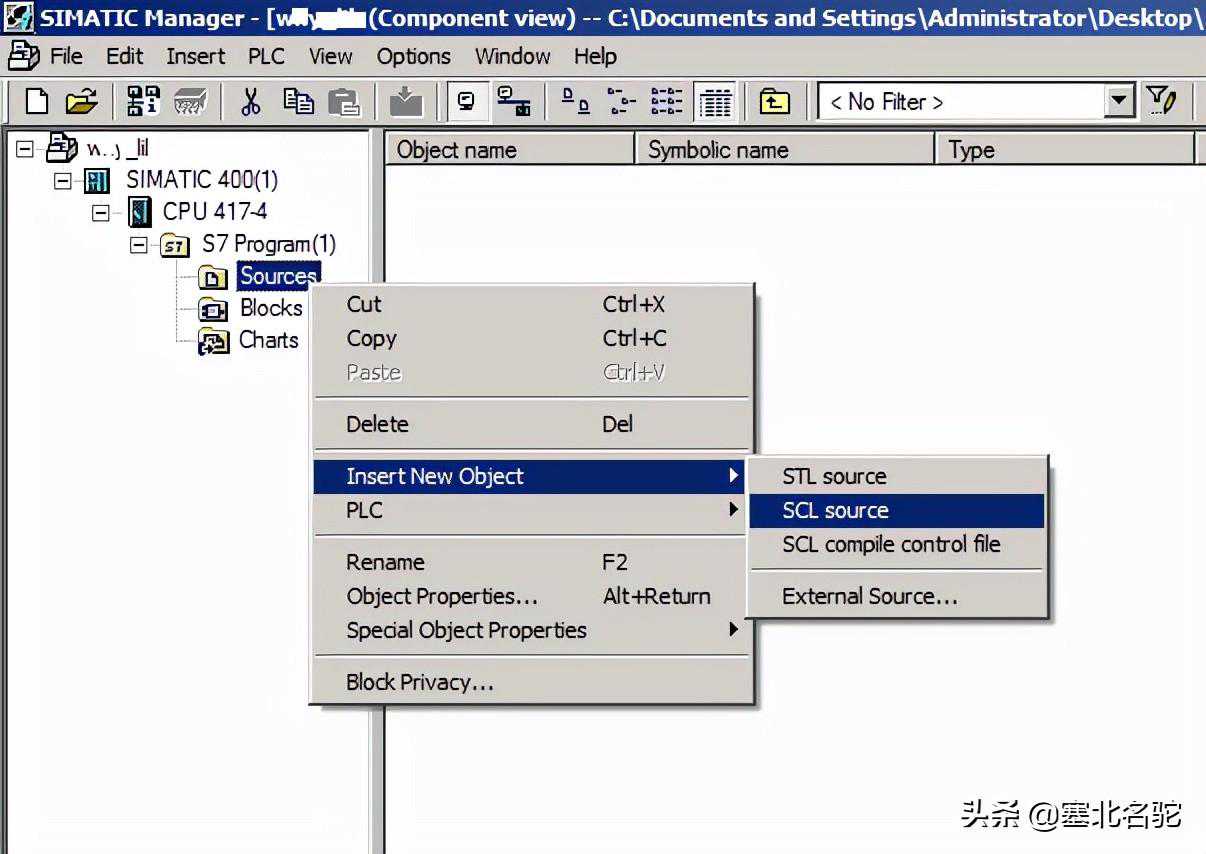Click the Up One Level folder icon
Screen dimensions: 1206x854
coord(774,101)
